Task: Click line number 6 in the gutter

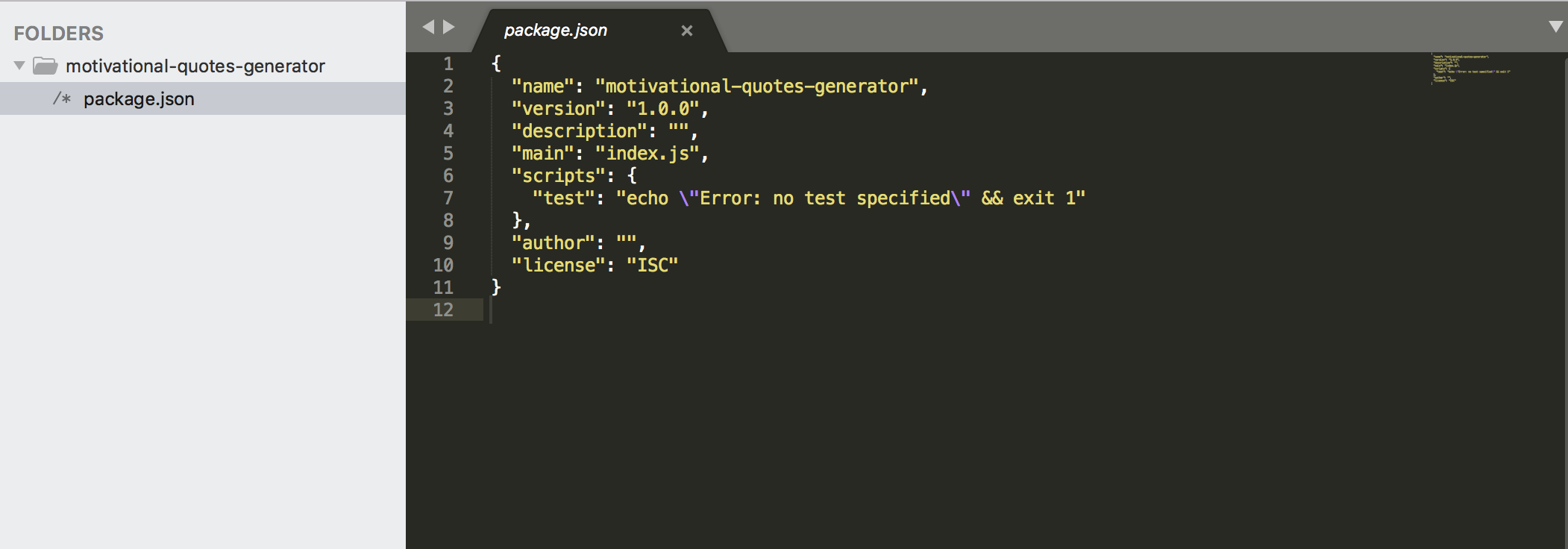Action: 448,176
